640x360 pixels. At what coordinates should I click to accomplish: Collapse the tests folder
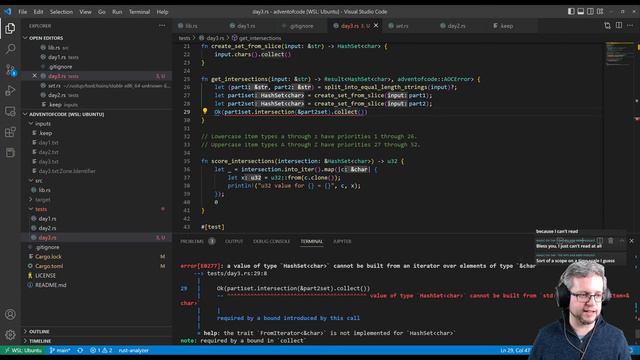click(40, 209)
